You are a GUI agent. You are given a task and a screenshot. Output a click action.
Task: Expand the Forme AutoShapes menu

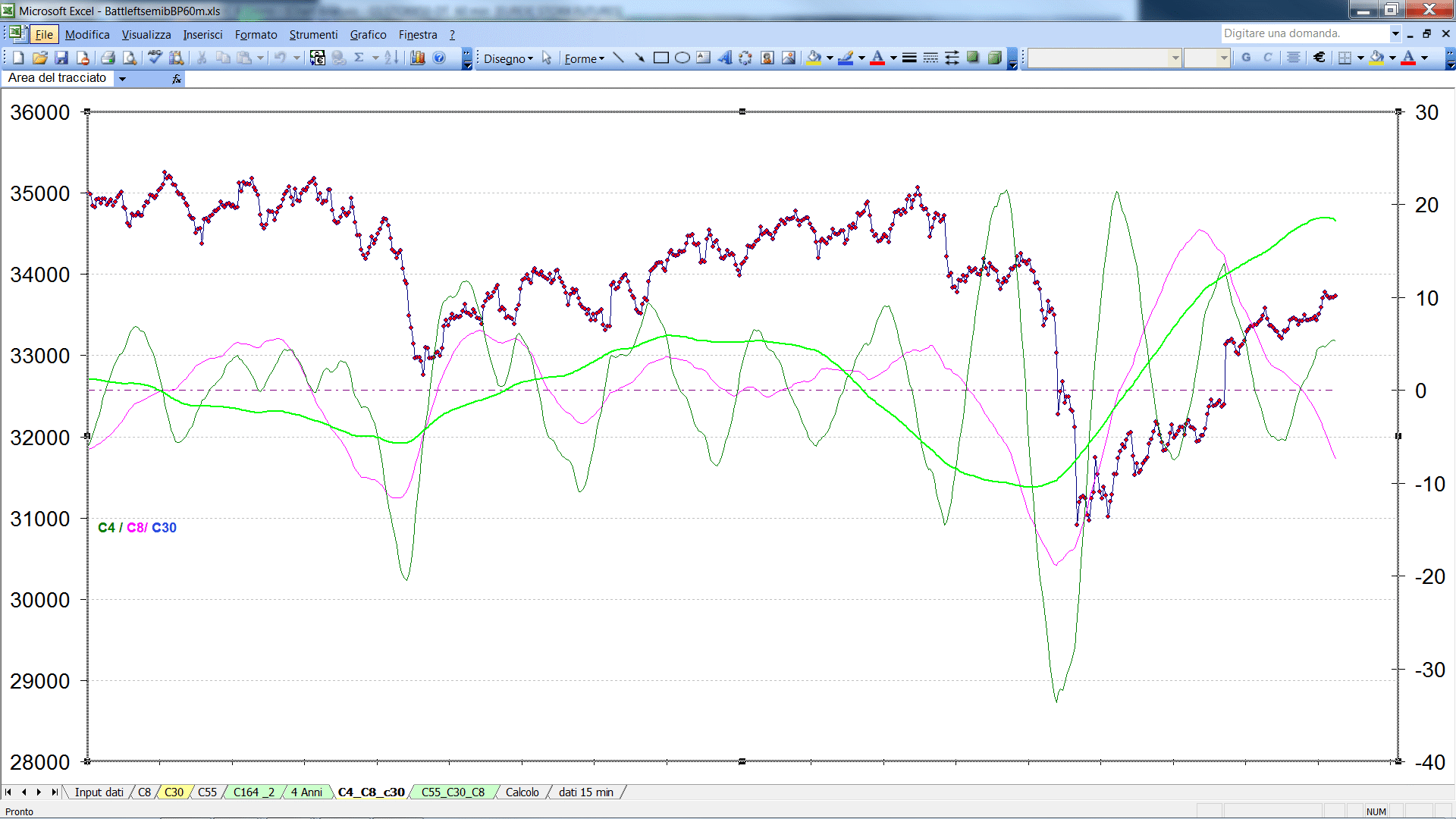point(584,58)
